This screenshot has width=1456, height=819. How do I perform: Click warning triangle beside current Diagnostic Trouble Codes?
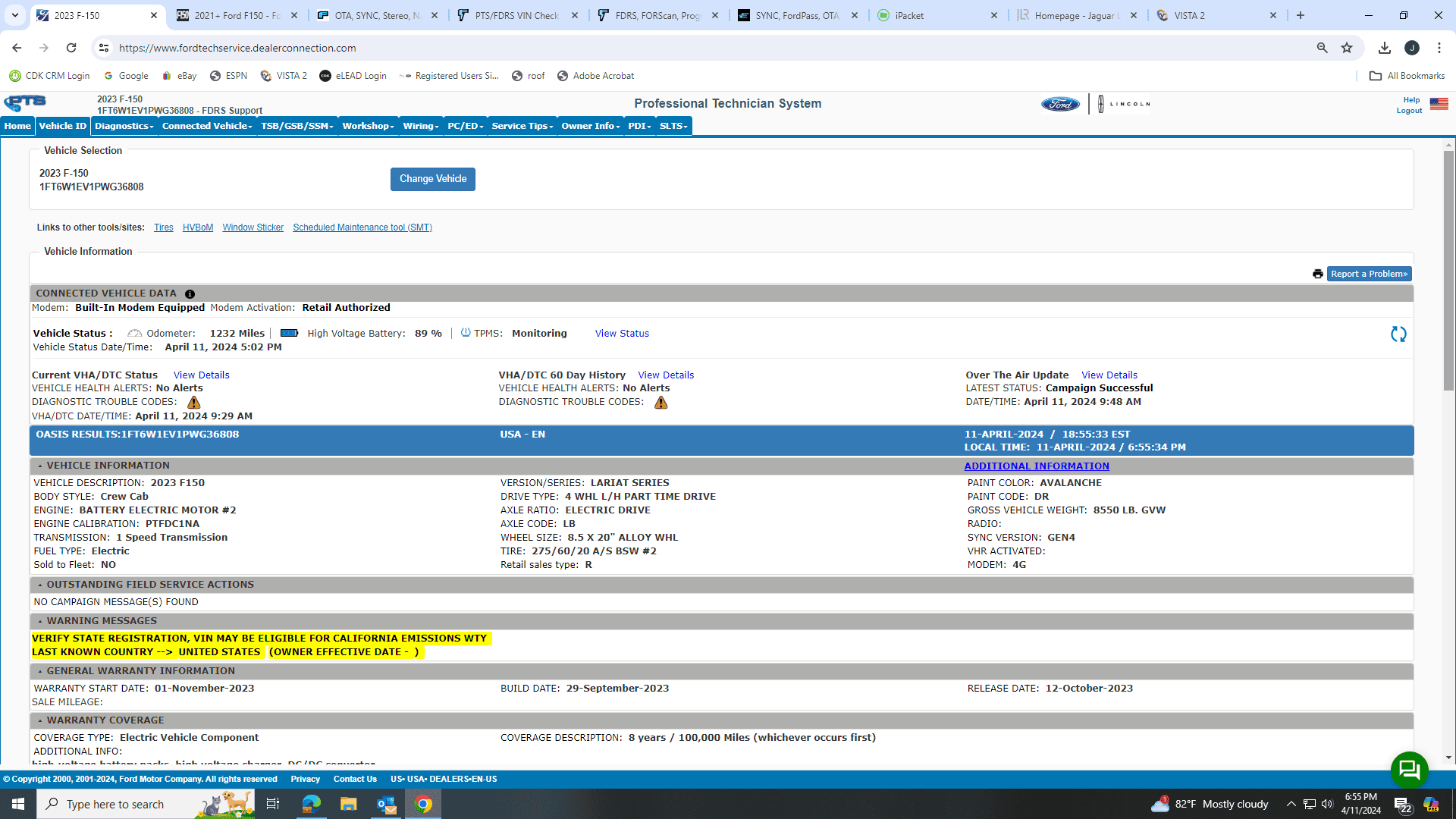coord(194,403)
